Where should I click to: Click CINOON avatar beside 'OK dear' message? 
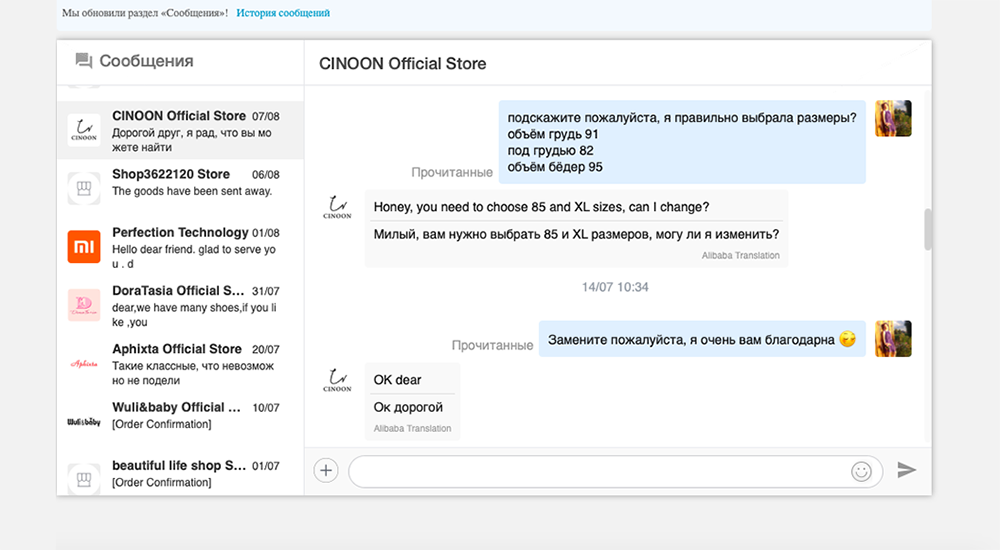(337, 380)
